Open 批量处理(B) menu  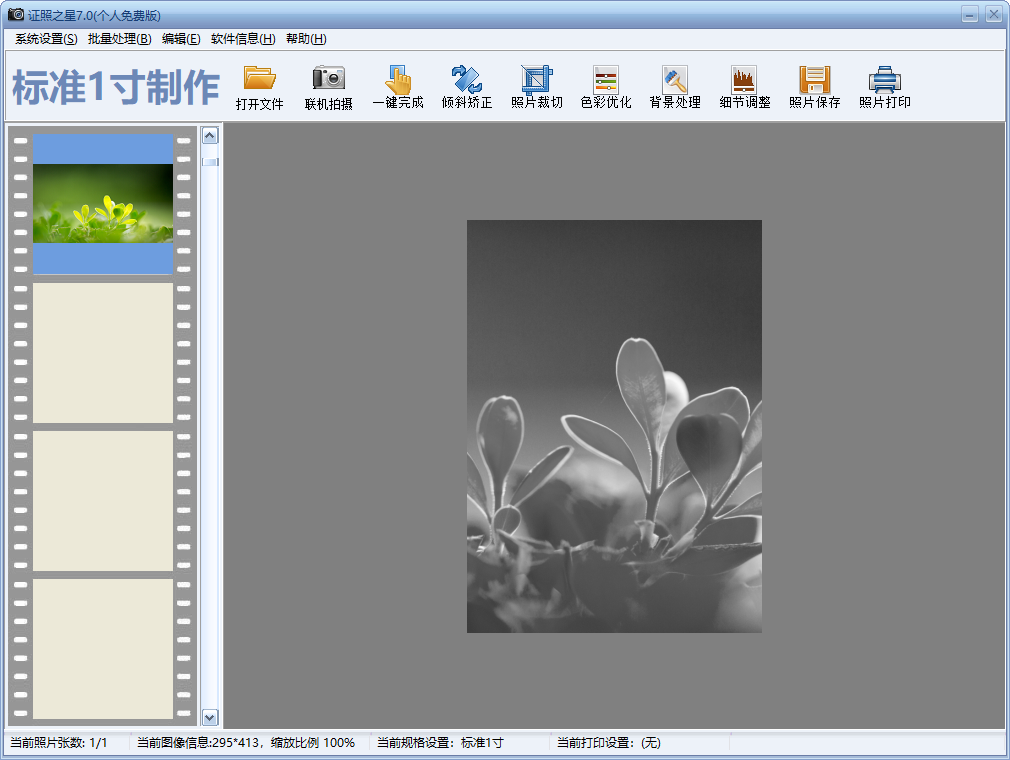click(120, 39)
